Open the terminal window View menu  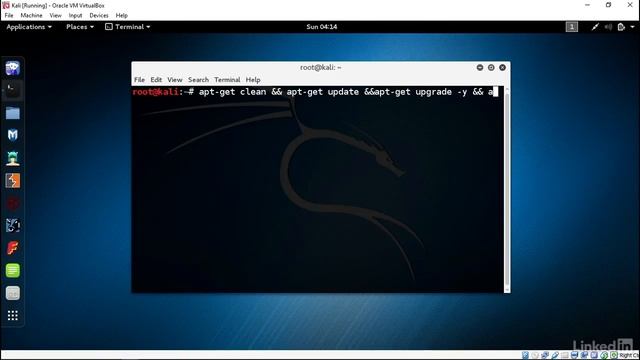tap(175, 80)
